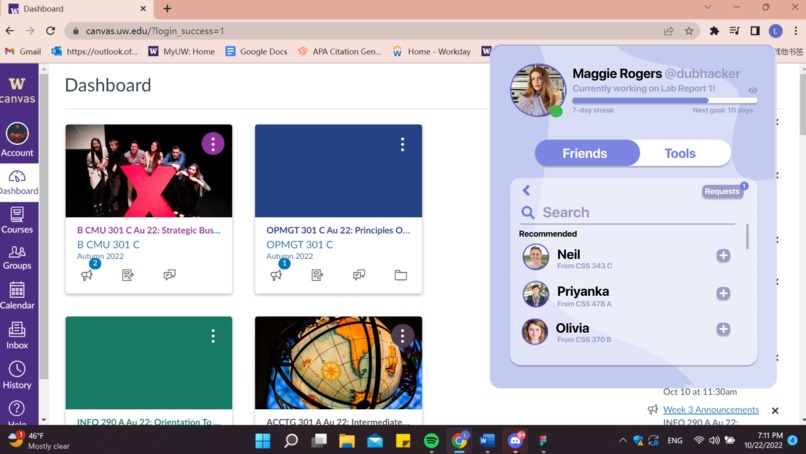806x454 pixels.
Task: Expand Chrome tab search chevron
Action: pyautogui.click(x=707, y=7)
